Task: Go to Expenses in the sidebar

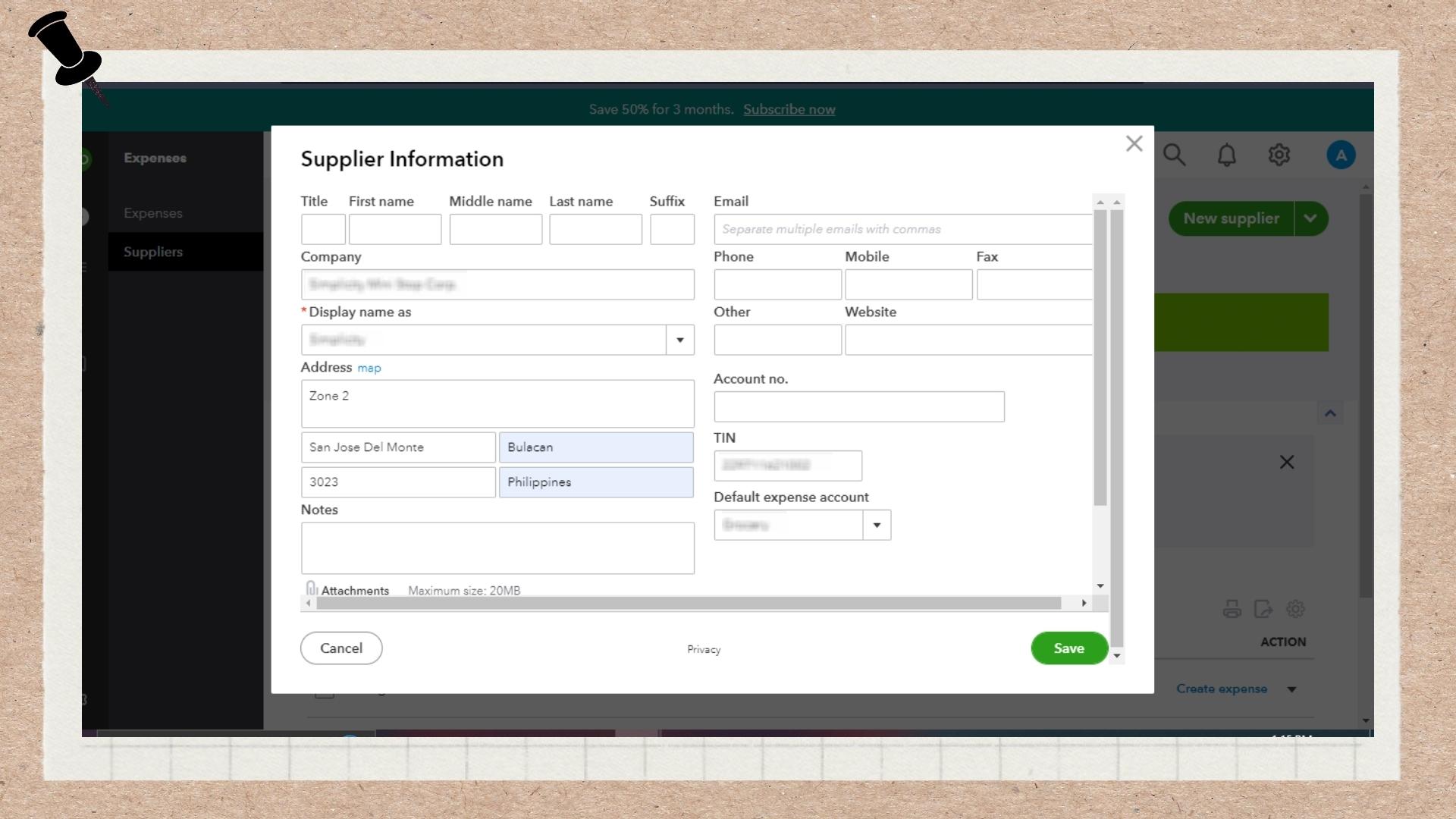Action: 153,213
